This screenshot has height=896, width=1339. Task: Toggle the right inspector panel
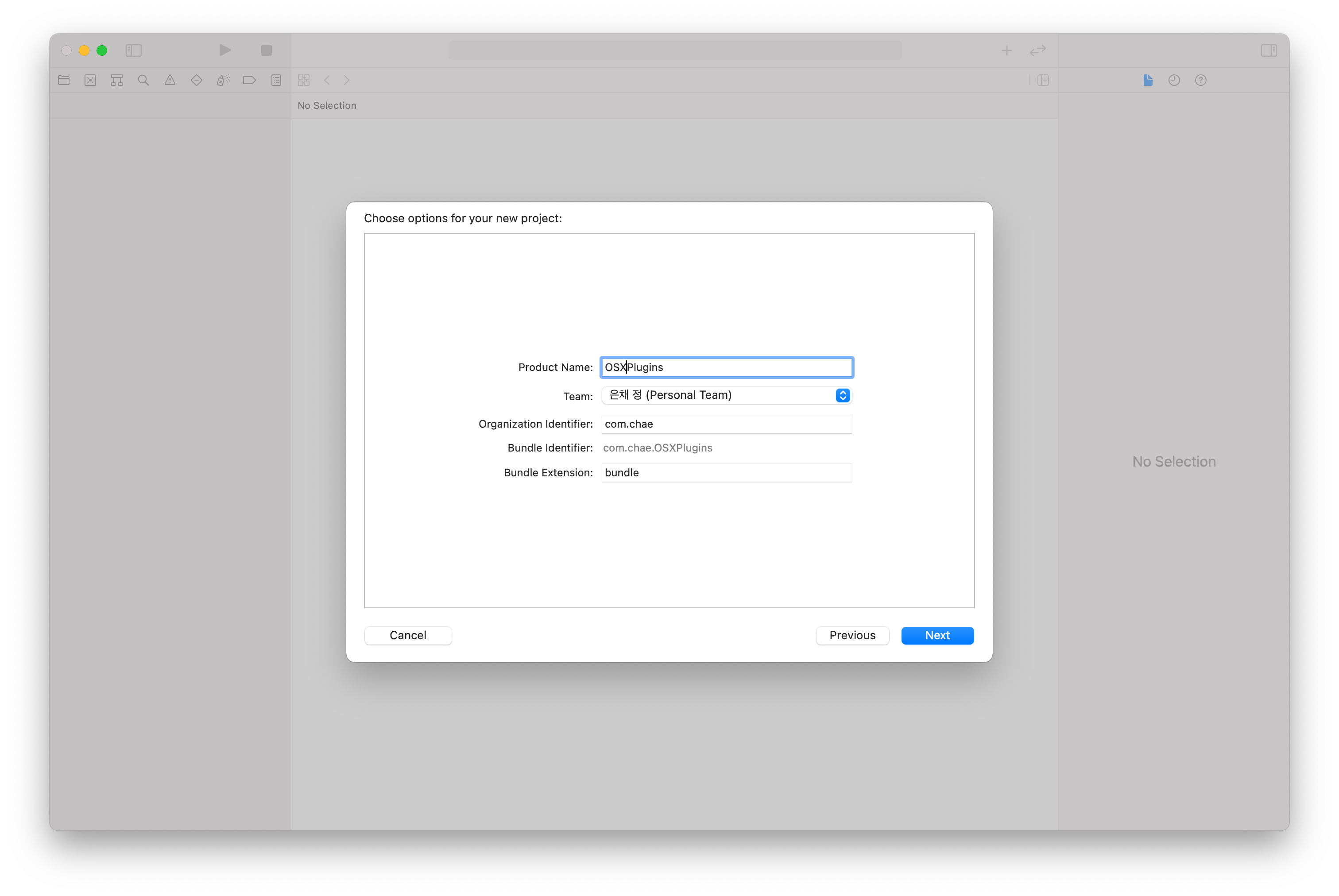[1269, 50]
